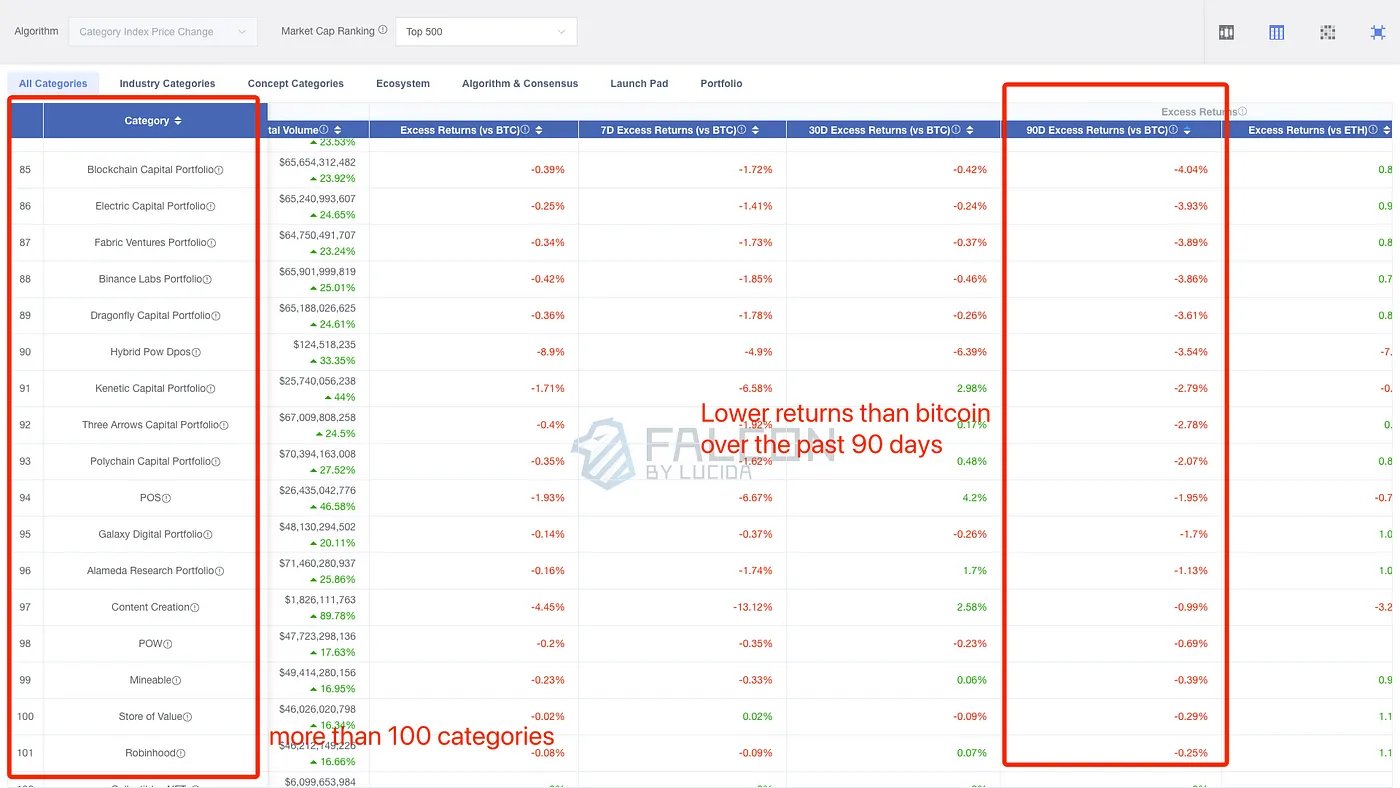Sort by the Category column arrows

pos(178,121)
